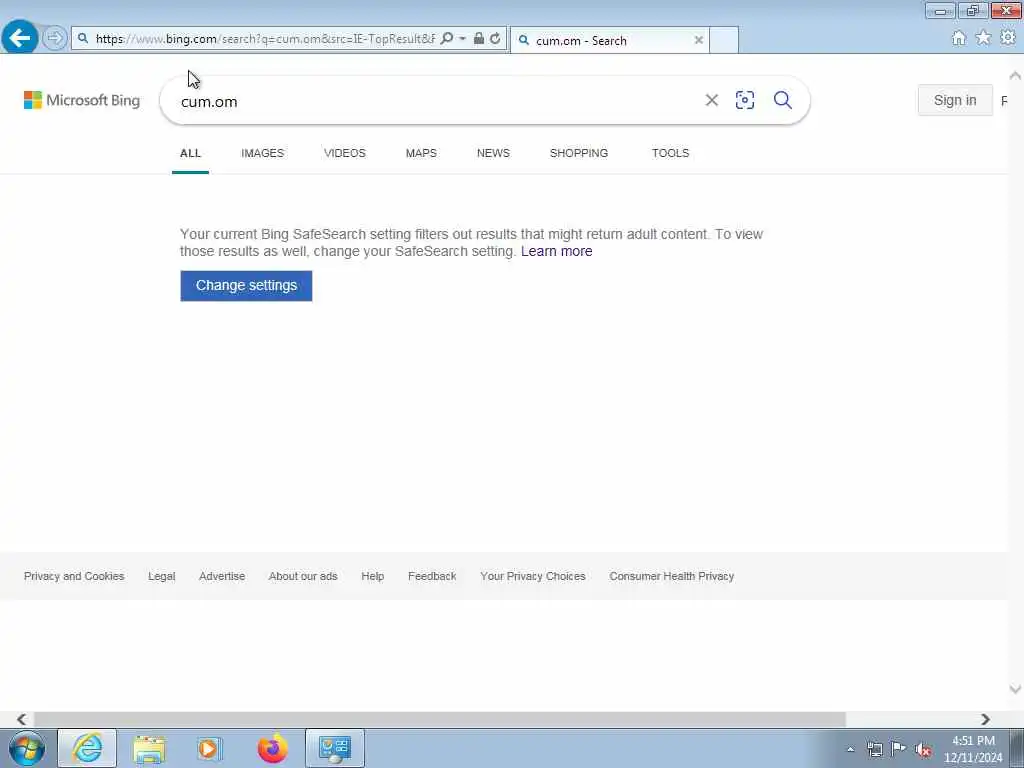The image size is (1024, 768).
Task: Click the horizontal scrollbar thumb
Action: click(x=440, y=719)
